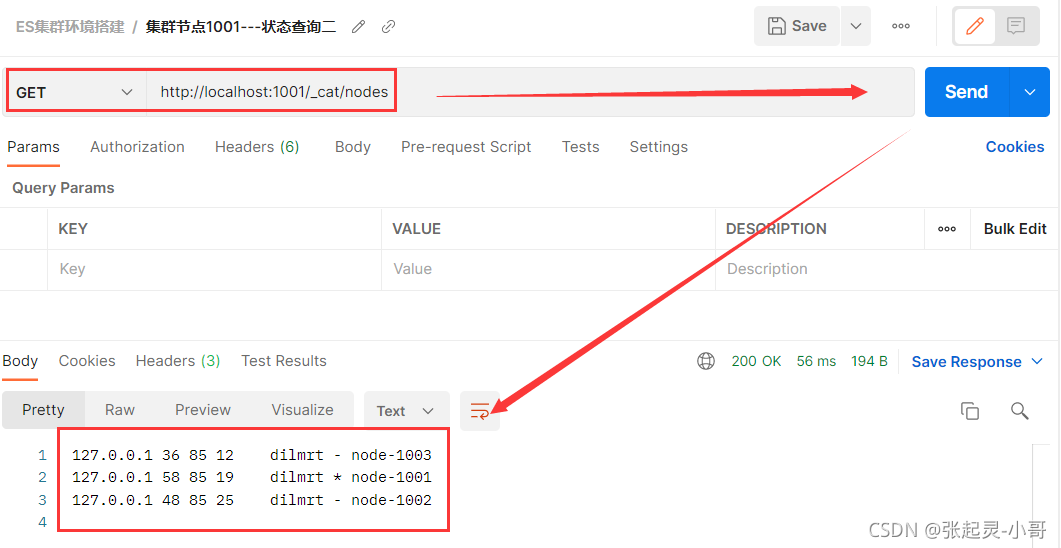Open the Save options dropdown arrow

856,26
